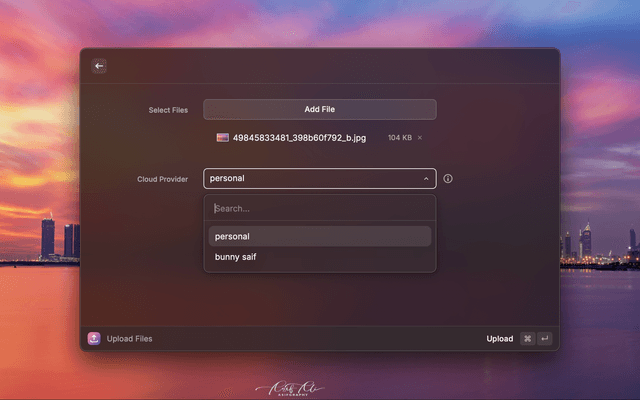The width and height of the screenshot is (640, 400).
Task: Click the Command key shortcut icon
Action: coord(527,339)
